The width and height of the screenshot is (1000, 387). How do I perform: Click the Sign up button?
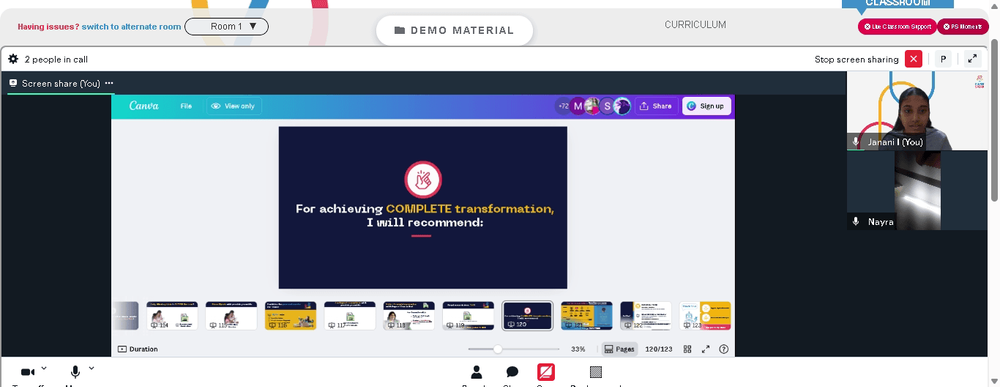click(706, 106)
